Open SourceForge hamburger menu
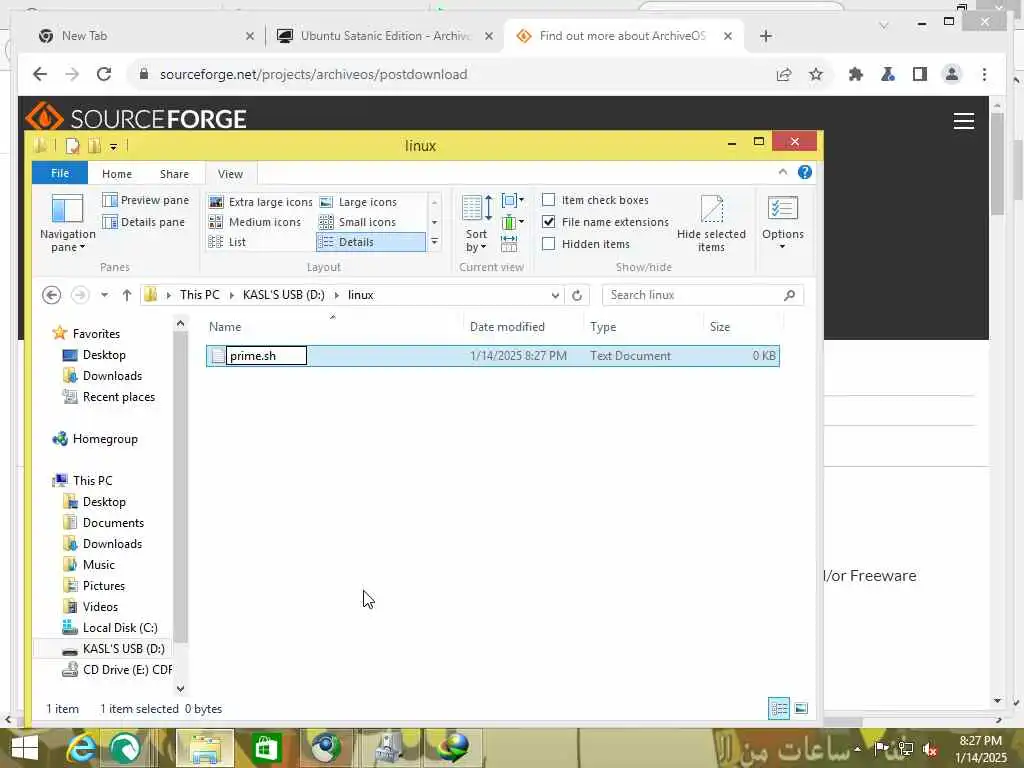This screenshot has height=768, width=1024. (963, 121)
